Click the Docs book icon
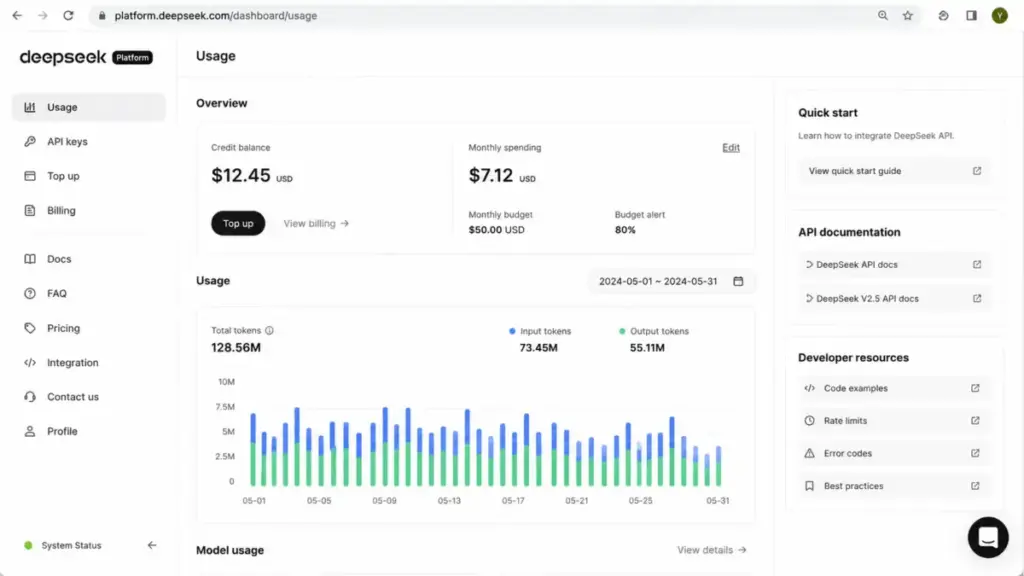The height and width of the screenshot is (576, 1024). (x=30, y=259)
